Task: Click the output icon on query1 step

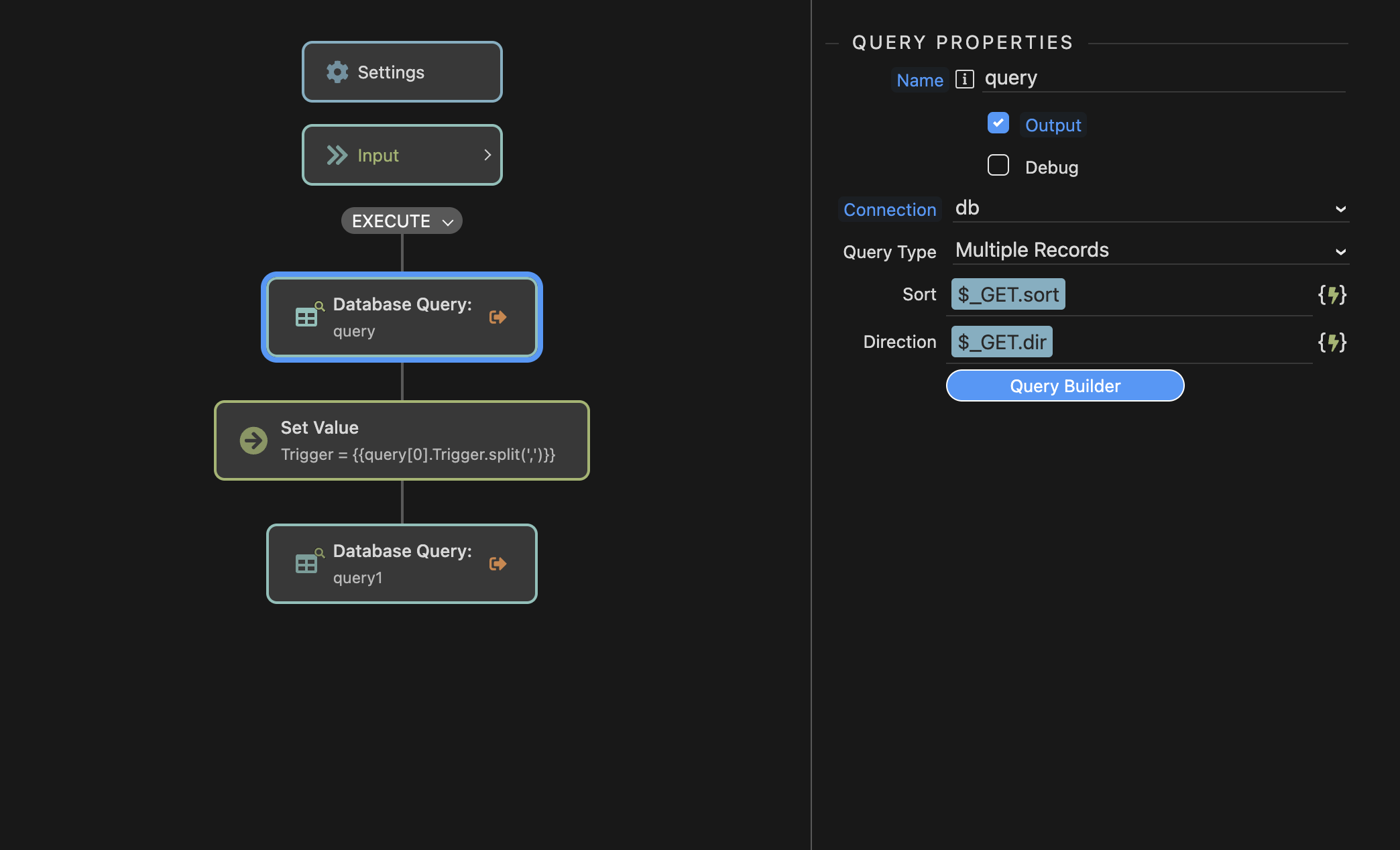Action: [498, 564]
